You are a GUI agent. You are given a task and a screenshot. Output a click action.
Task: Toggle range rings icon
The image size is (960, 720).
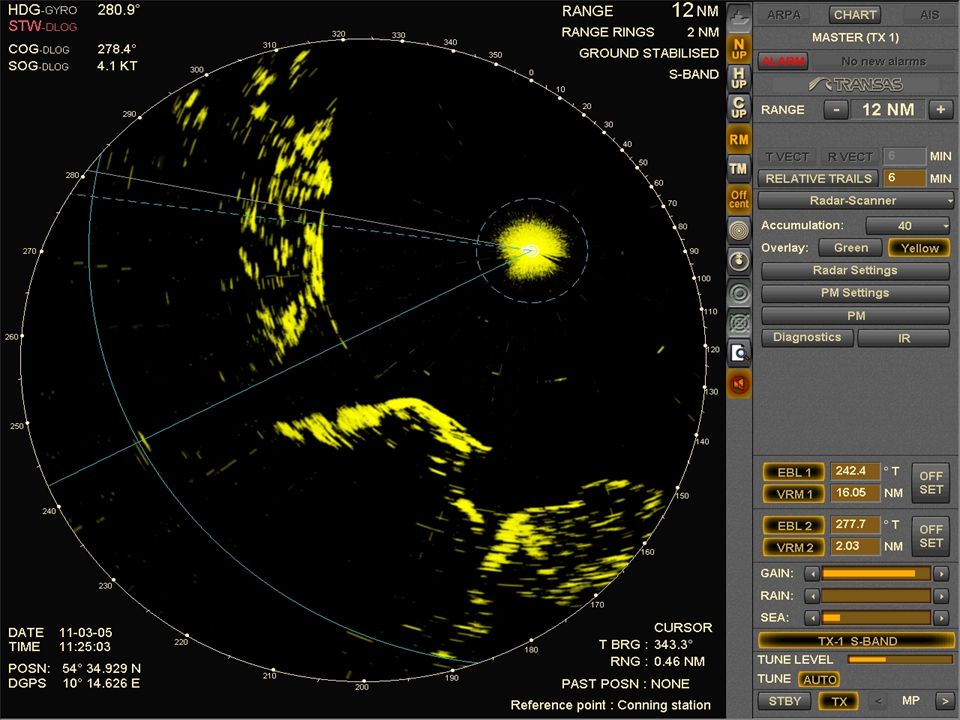(x=739, y=231)
